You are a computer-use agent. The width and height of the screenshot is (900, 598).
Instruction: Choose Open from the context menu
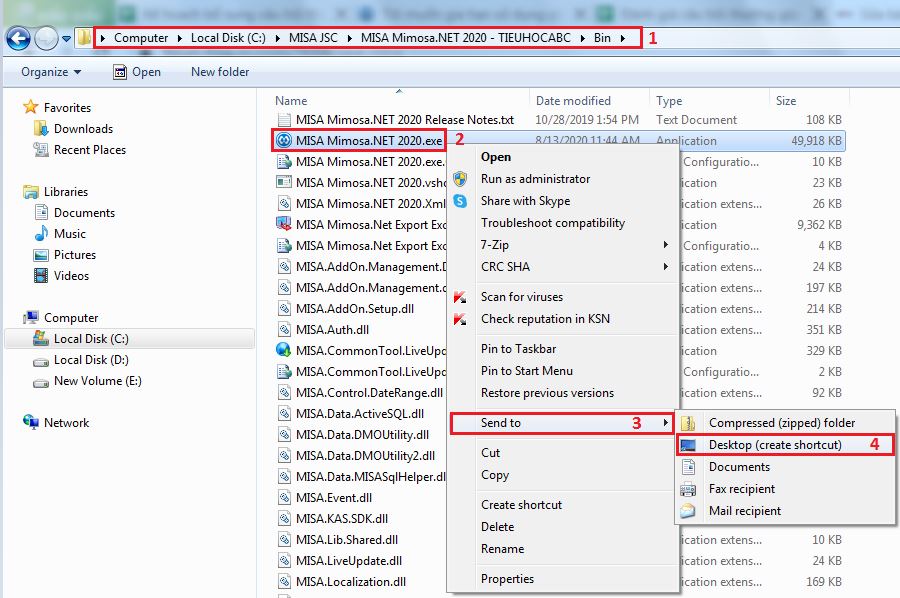496,157
